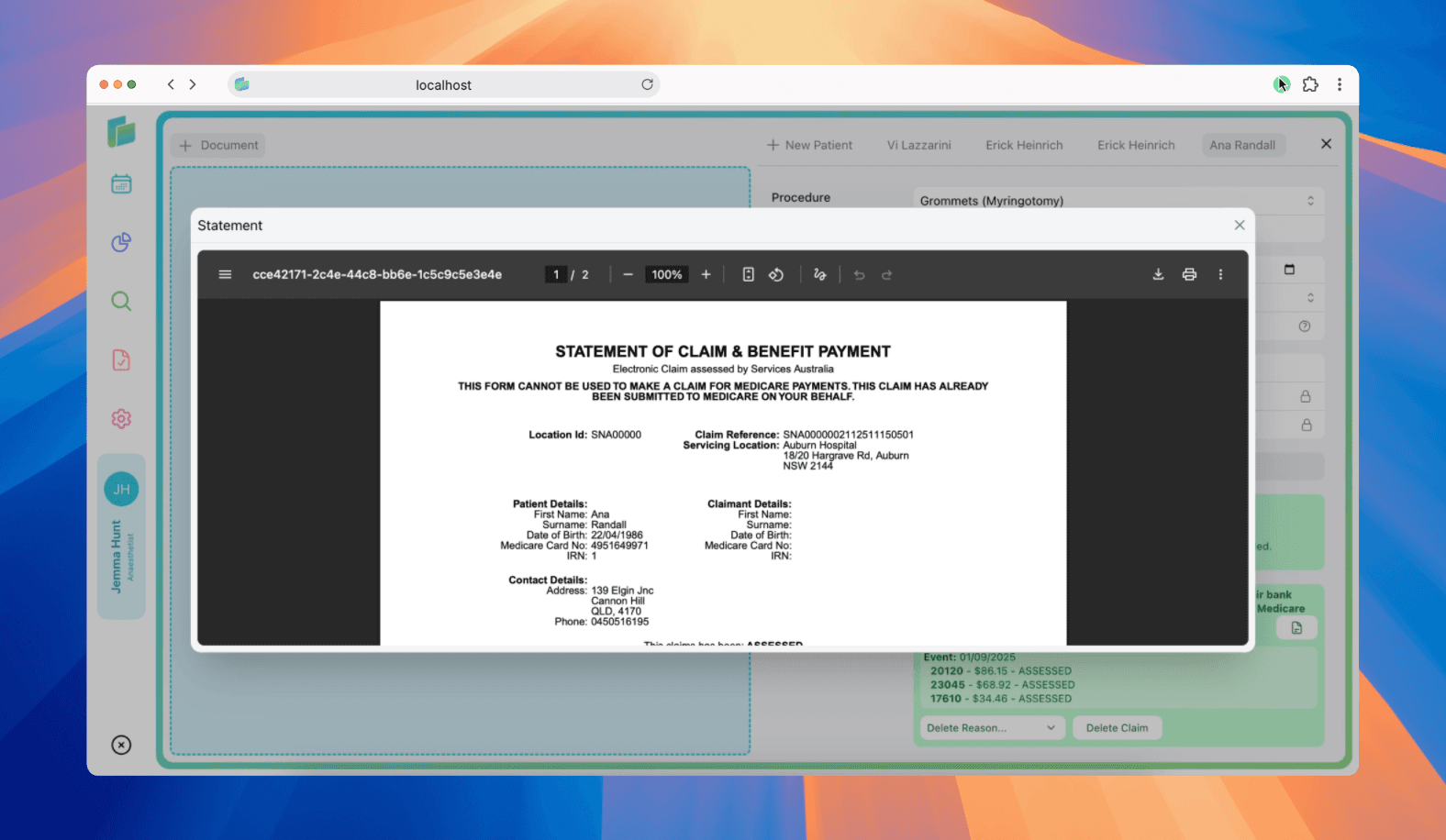1446x840 pixels.
Task: Open the document checklist sidebar icon
Action: click(x=121, y=359)
